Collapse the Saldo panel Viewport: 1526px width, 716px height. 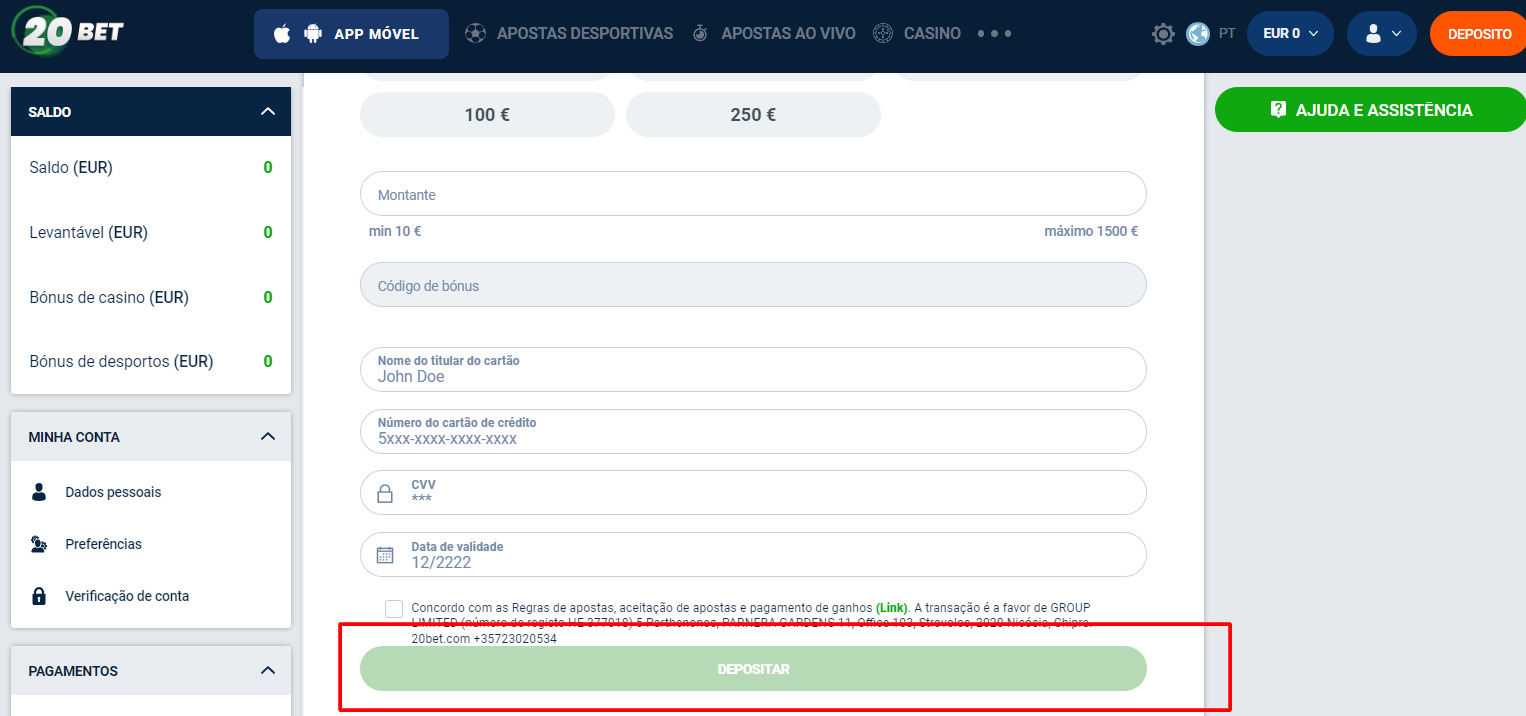267,112
